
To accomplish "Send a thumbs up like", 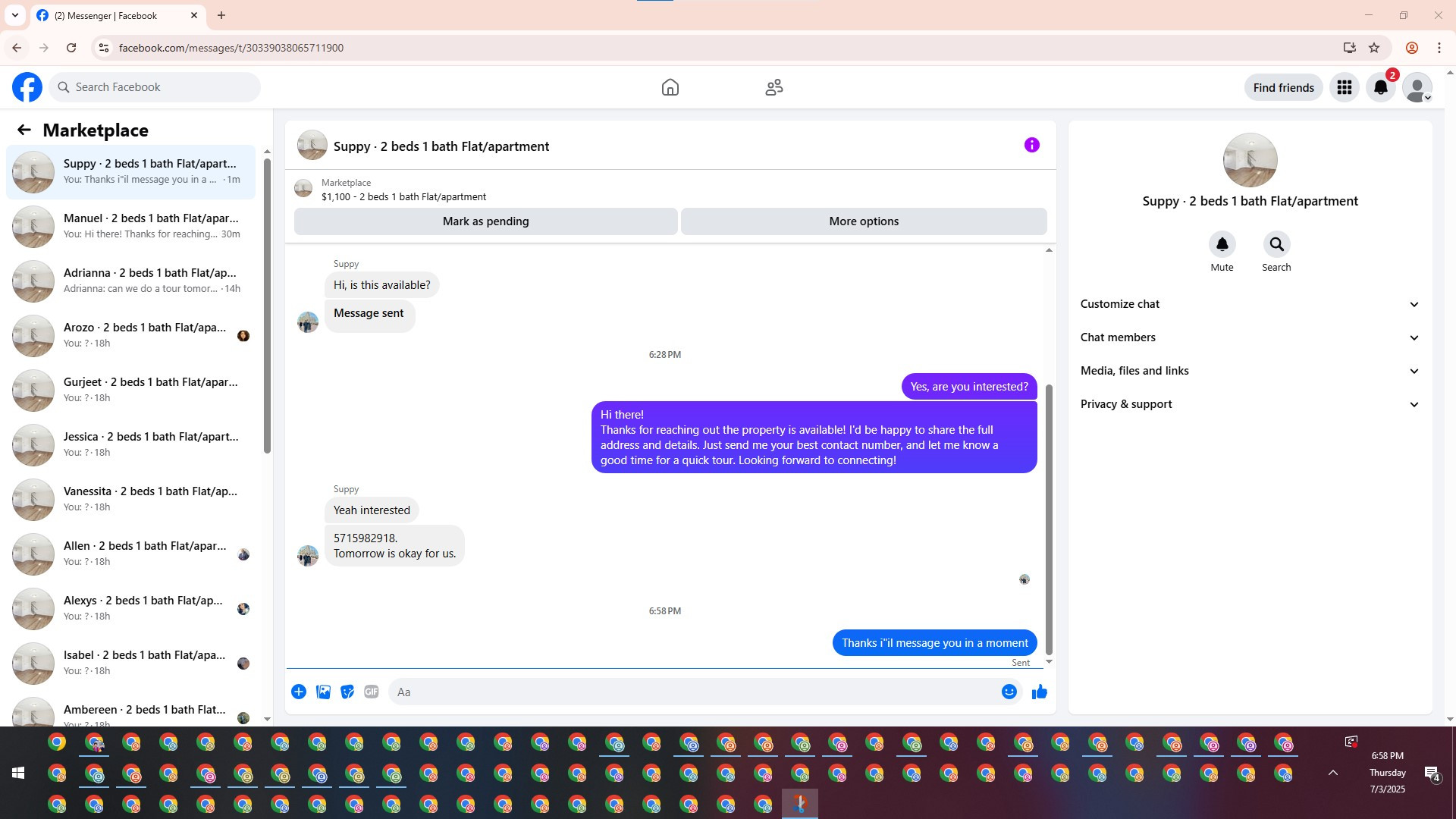I will coord(1039,692).
